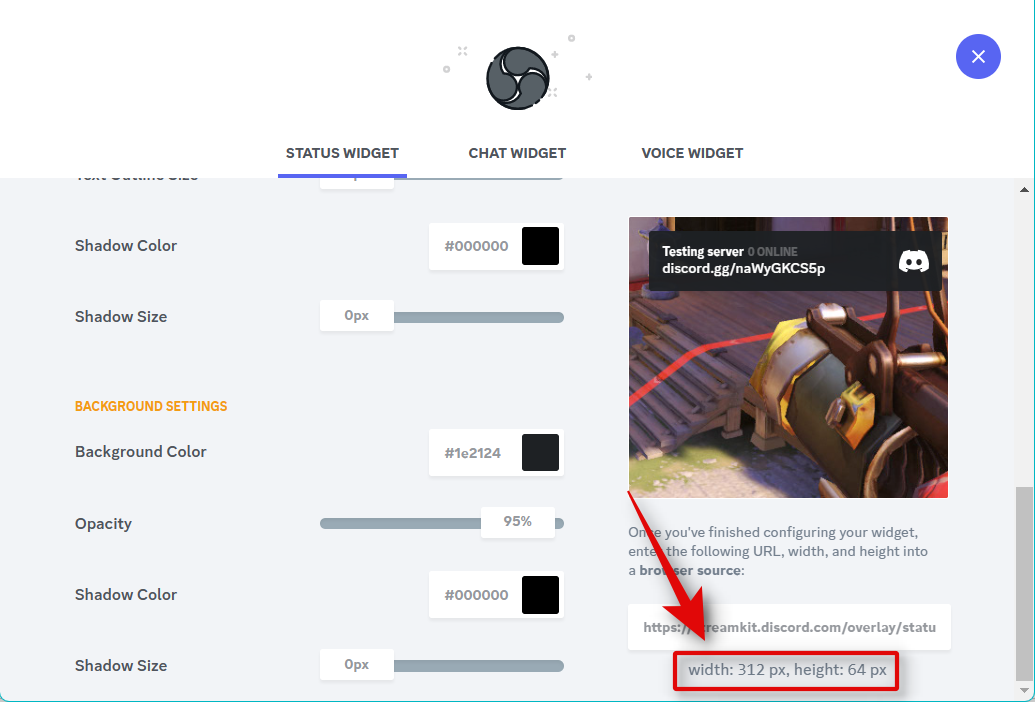
Task: Edit the Background Color #1e2124 hex field
Action: (x=473, y=453)
